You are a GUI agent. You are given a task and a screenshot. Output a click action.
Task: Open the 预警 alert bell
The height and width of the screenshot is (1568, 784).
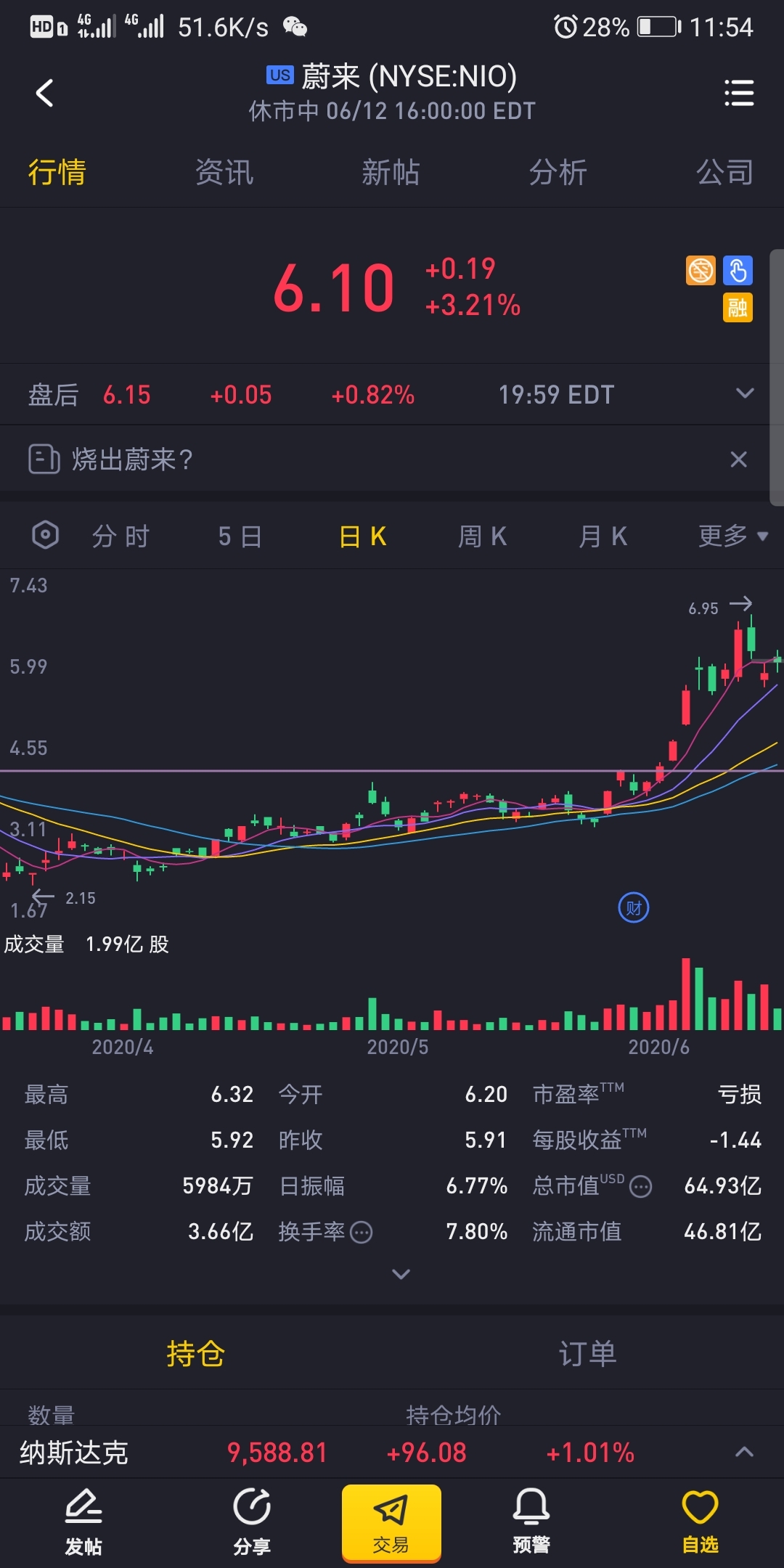click(531, 1522)
